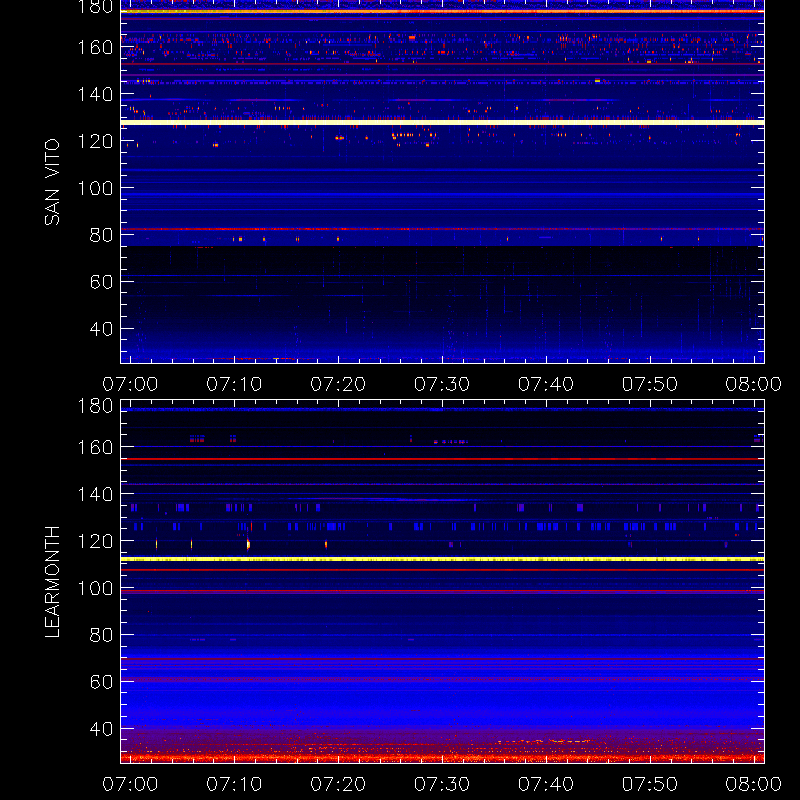Click the 07:30 time label under the San Vito plot
Image resolution: width=800 pixels, height=800 pixels.
pos(442,384)
